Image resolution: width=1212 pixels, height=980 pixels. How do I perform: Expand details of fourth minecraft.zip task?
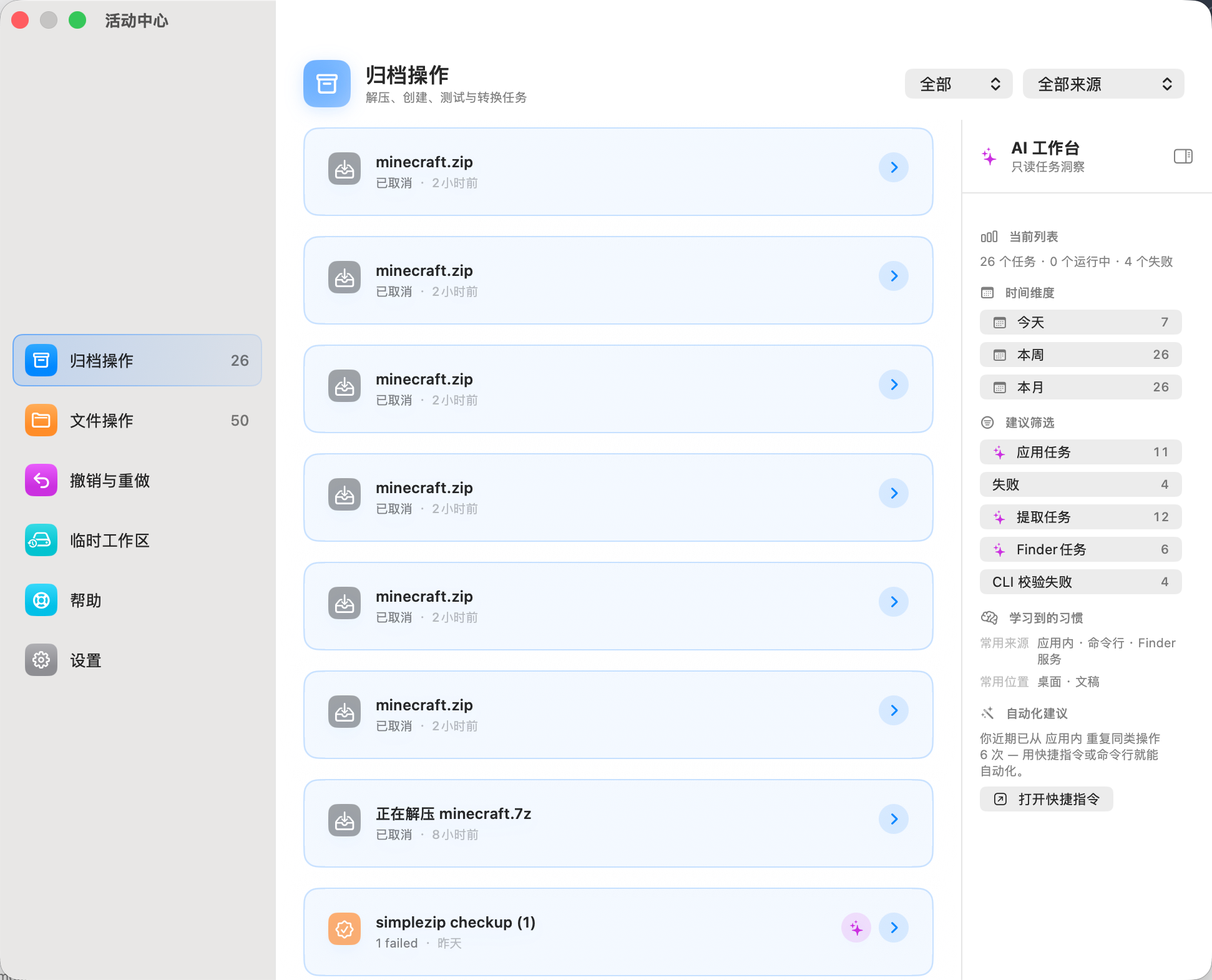pos(894,493)
